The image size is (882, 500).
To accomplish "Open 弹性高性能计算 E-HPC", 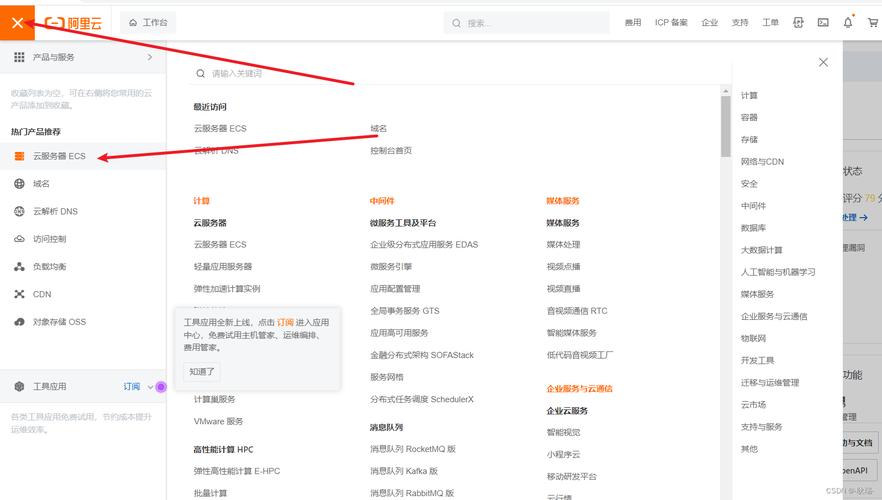I will [236, 471].
